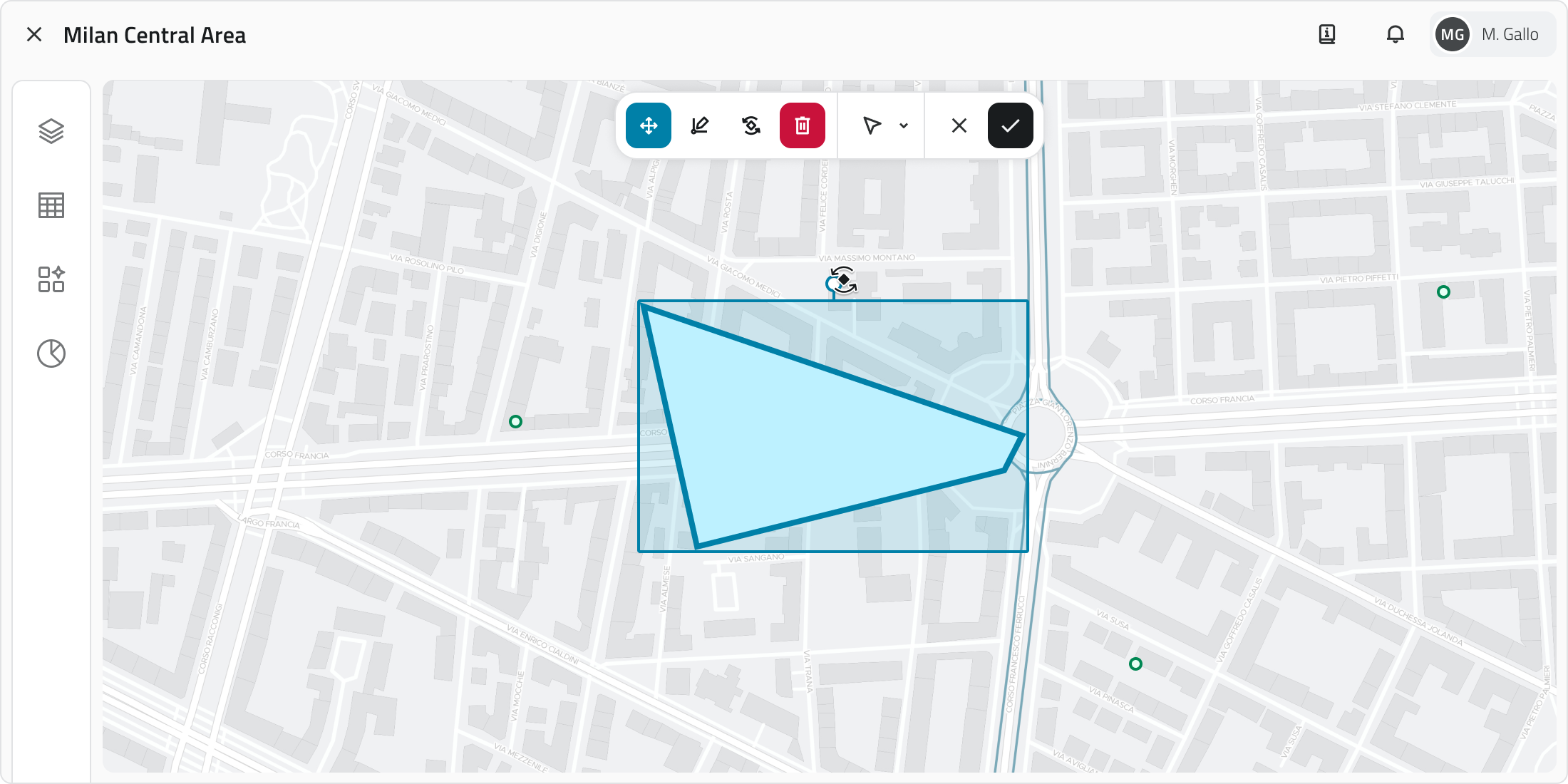Activate the edit vertices pencil tool
Viewport: 1568px width, 784px height.
pyautogui.click(x=700, y=126)
